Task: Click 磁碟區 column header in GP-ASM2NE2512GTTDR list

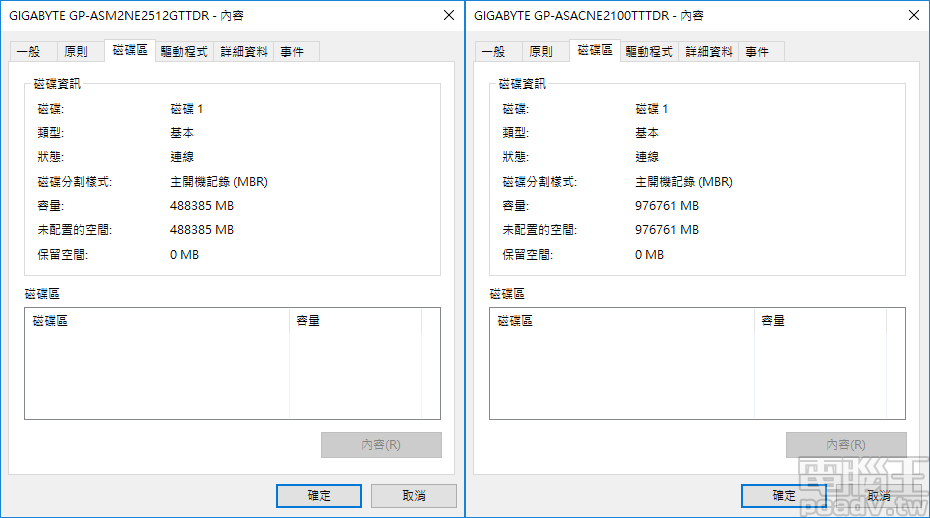Action: coord(157,320)
